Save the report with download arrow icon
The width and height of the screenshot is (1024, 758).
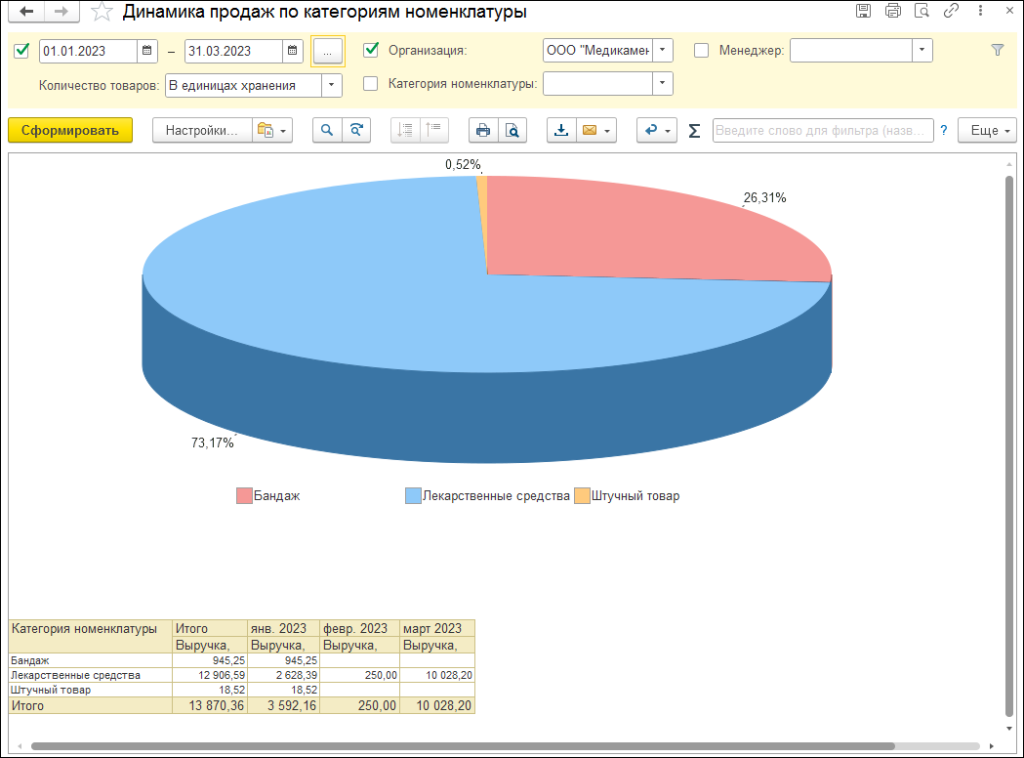click(561, 130)
